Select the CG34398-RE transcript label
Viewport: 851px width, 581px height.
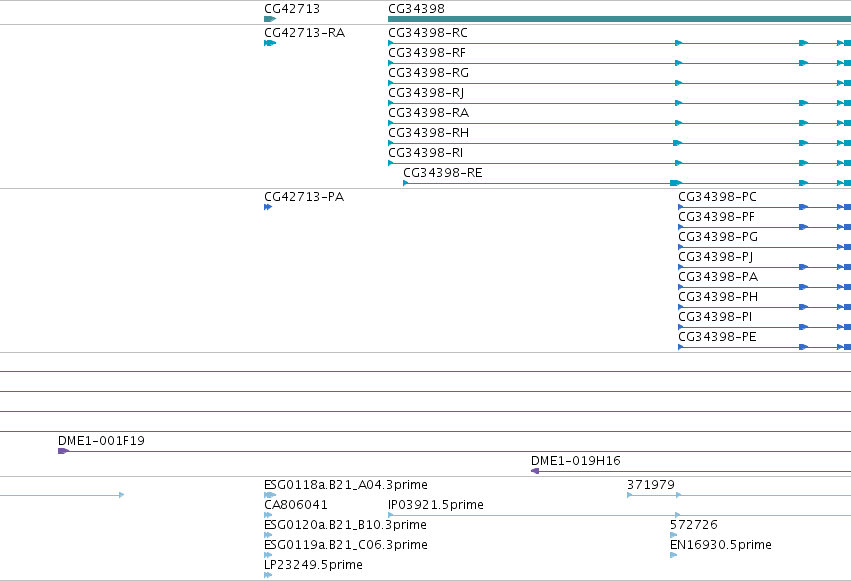[443, 173]
